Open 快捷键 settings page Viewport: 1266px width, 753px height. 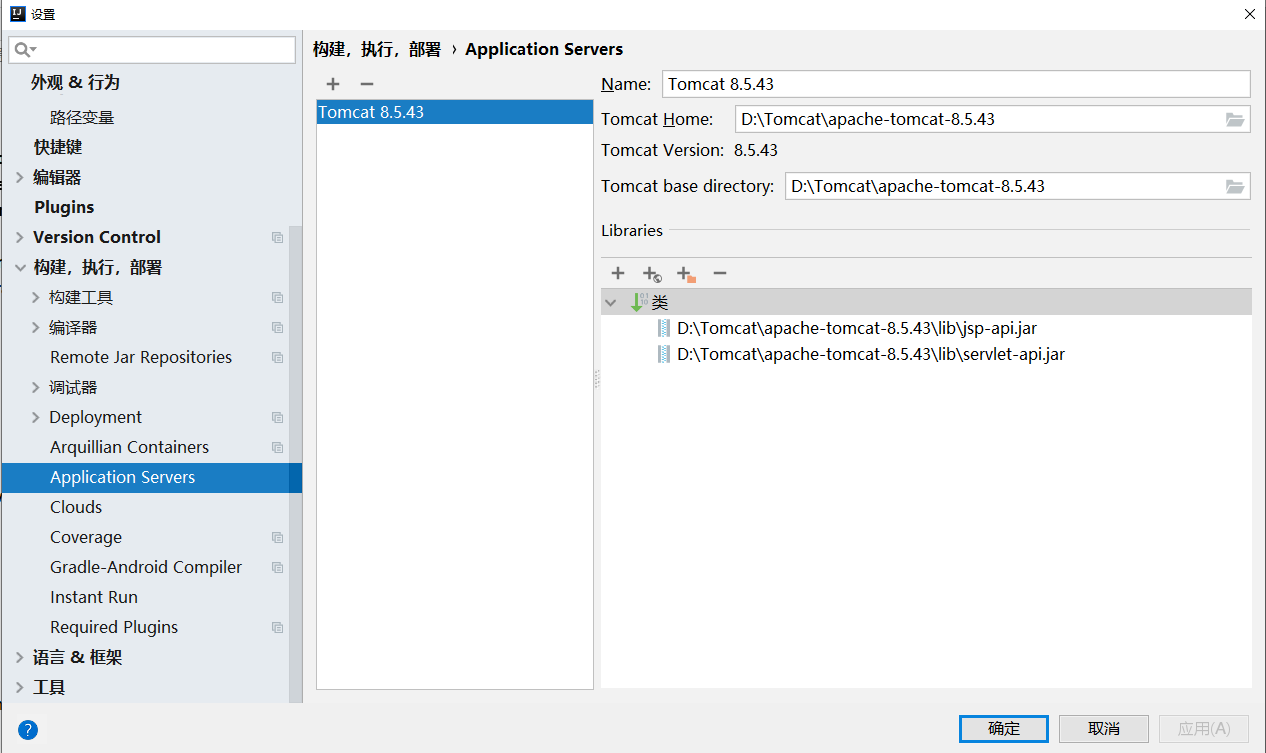(58, 147)
